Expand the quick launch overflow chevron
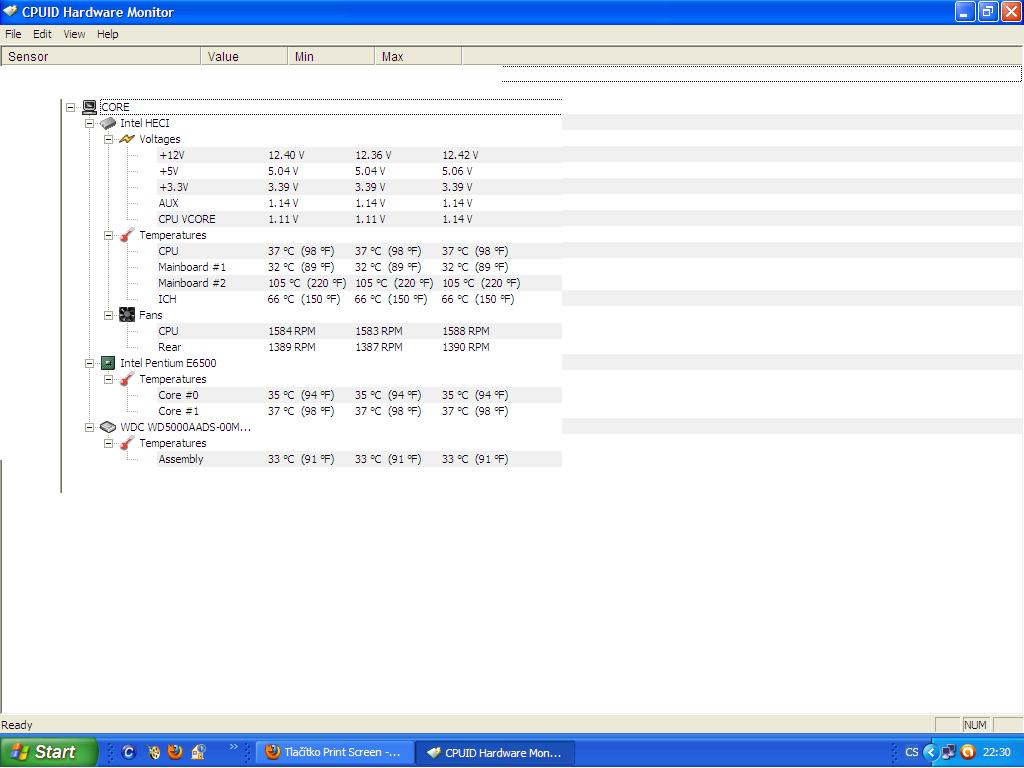This screenshot has height=768, width=1024. pyautogui.click(x=234, y=746)
